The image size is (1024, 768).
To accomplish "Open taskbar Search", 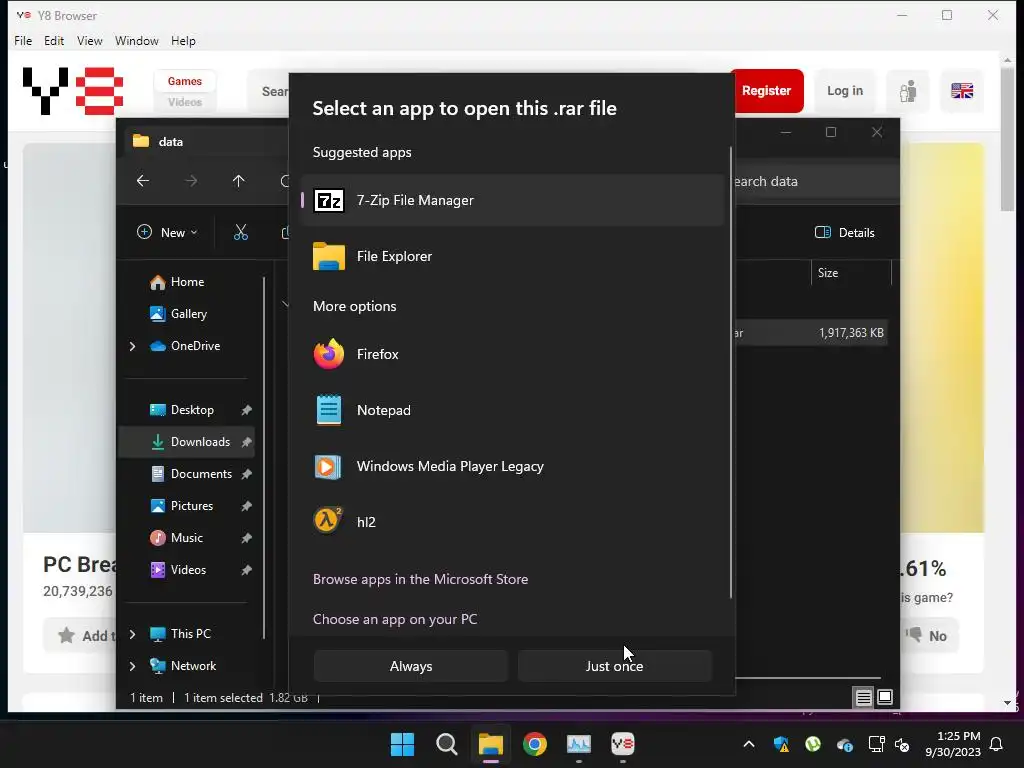I will click(x=447, y=744).
